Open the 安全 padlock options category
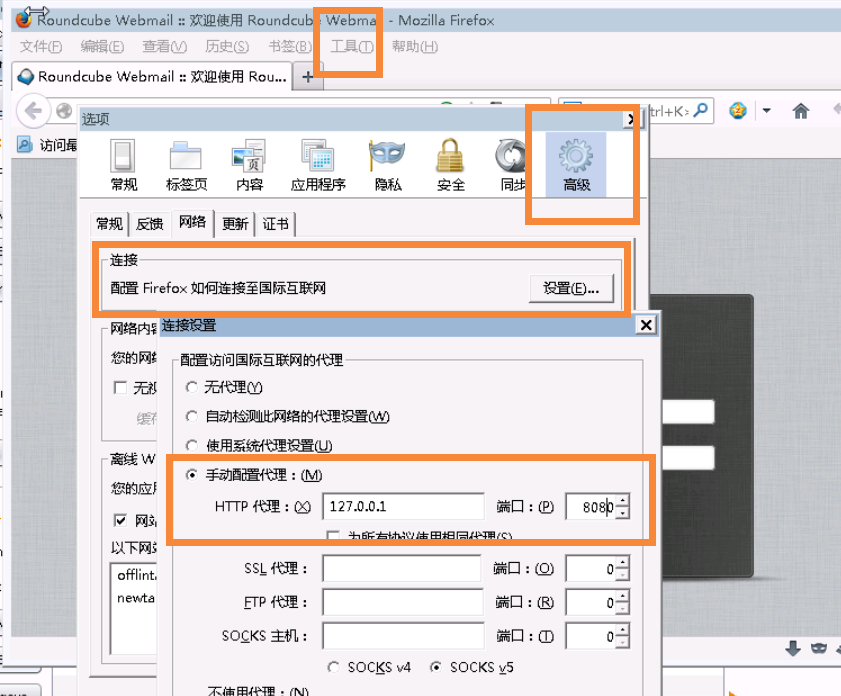 click(x=450, y=164)
